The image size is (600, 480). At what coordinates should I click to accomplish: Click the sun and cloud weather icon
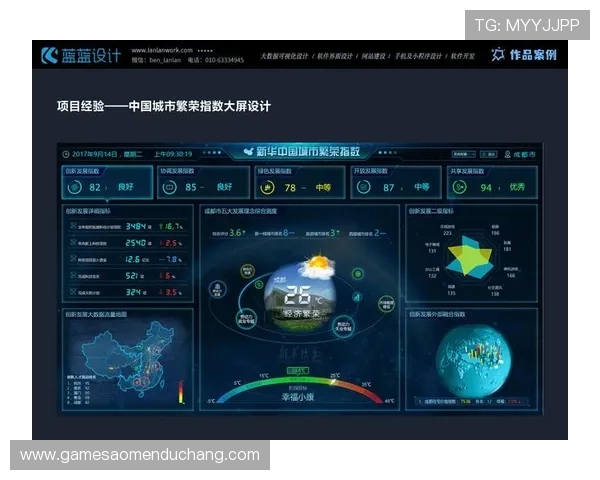point(317,266)
